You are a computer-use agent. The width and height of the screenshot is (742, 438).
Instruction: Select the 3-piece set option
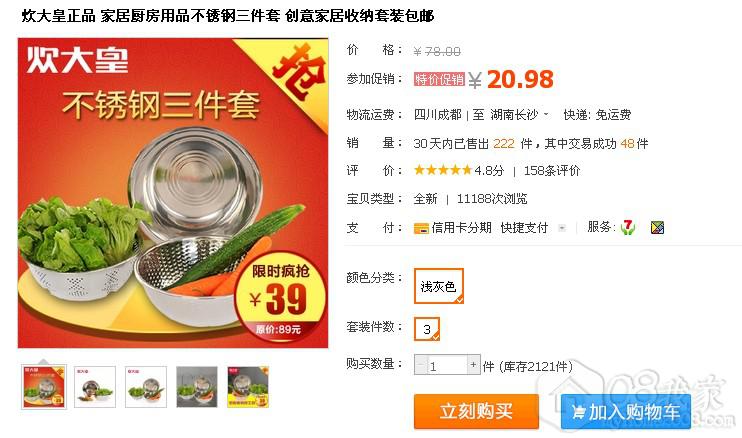click(x=427, y=329)
